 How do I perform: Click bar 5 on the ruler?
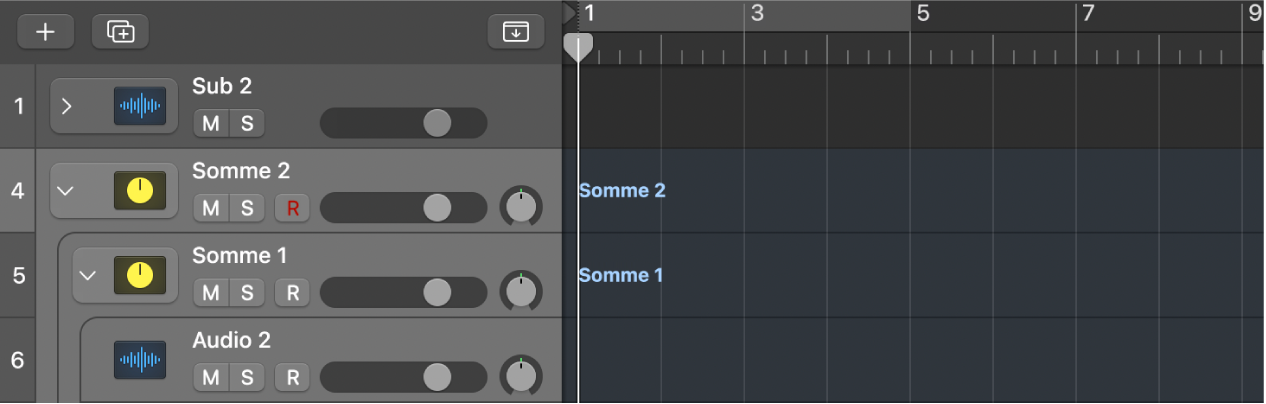pyautogui.click(x=923, y=13)
